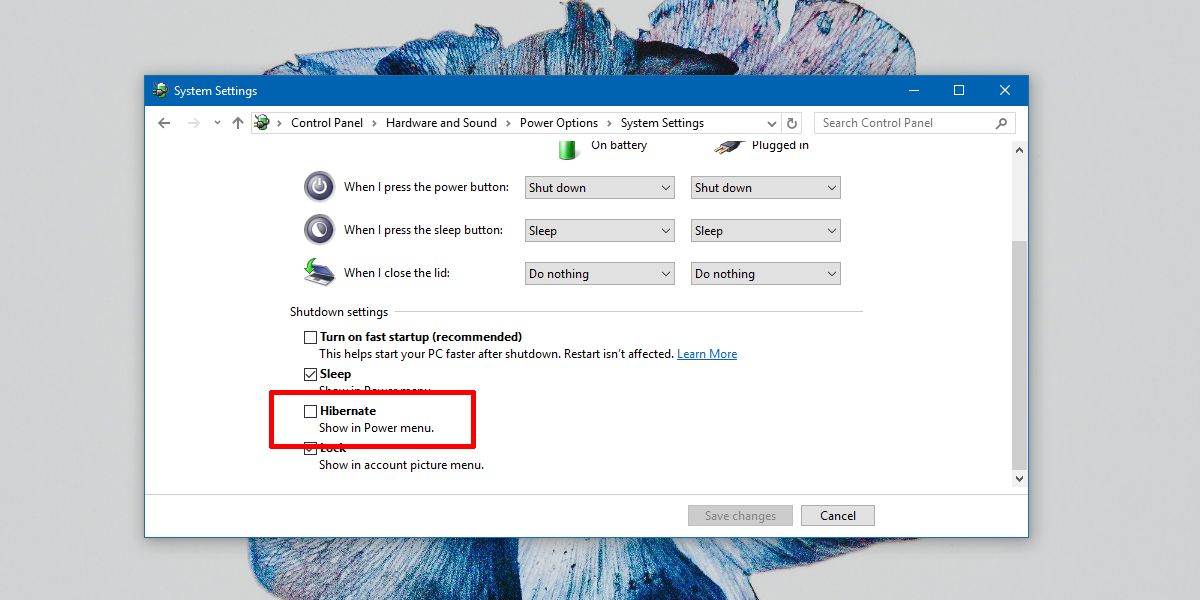Click the plugged in power plug icon
The height and width of the screenshot is (600, 1200).
point(729,147)
